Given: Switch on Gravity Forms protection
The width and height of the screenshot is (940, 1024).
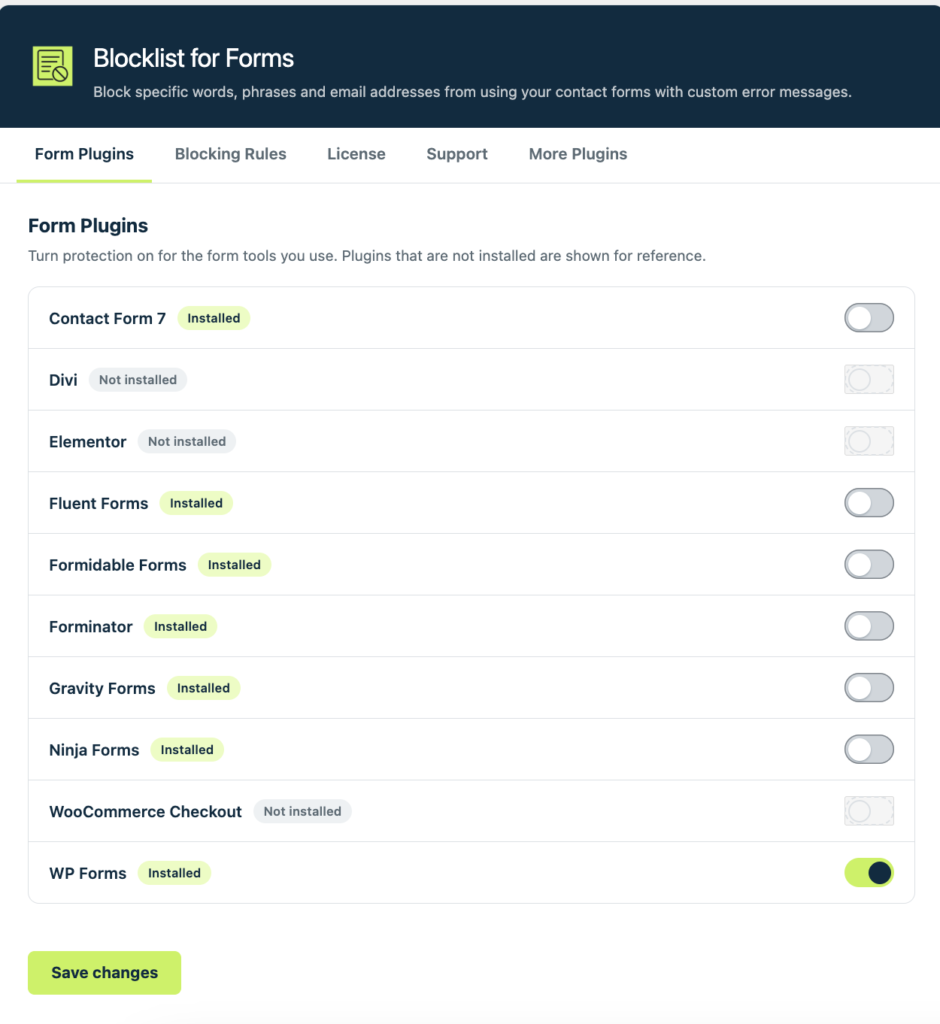Looking at the screenshot, I should pyautogui.click(x=869, y=688).
